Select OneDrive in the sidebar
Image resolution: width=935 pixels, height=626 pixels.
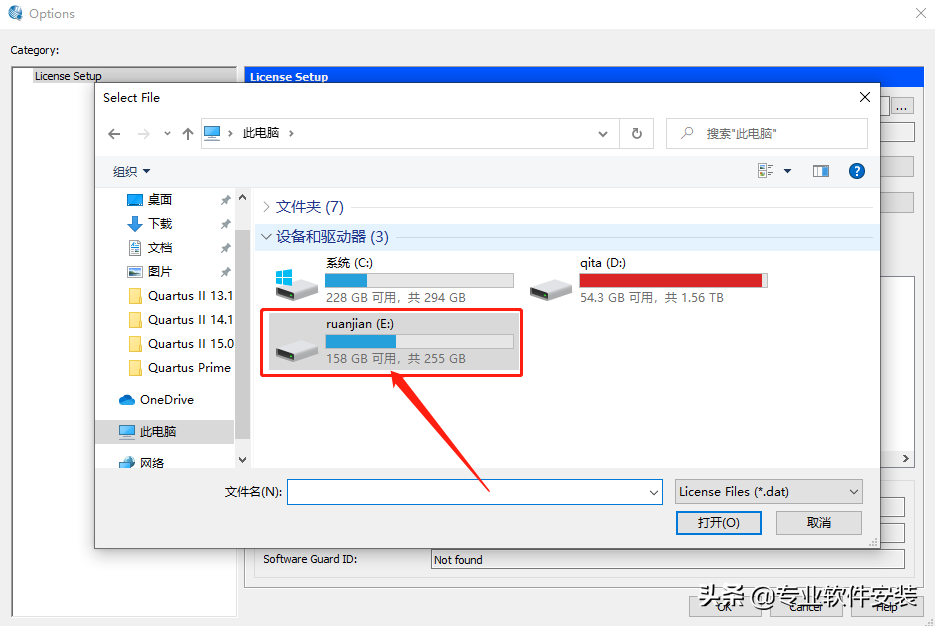pyautogui.click(x=156, y=400)
